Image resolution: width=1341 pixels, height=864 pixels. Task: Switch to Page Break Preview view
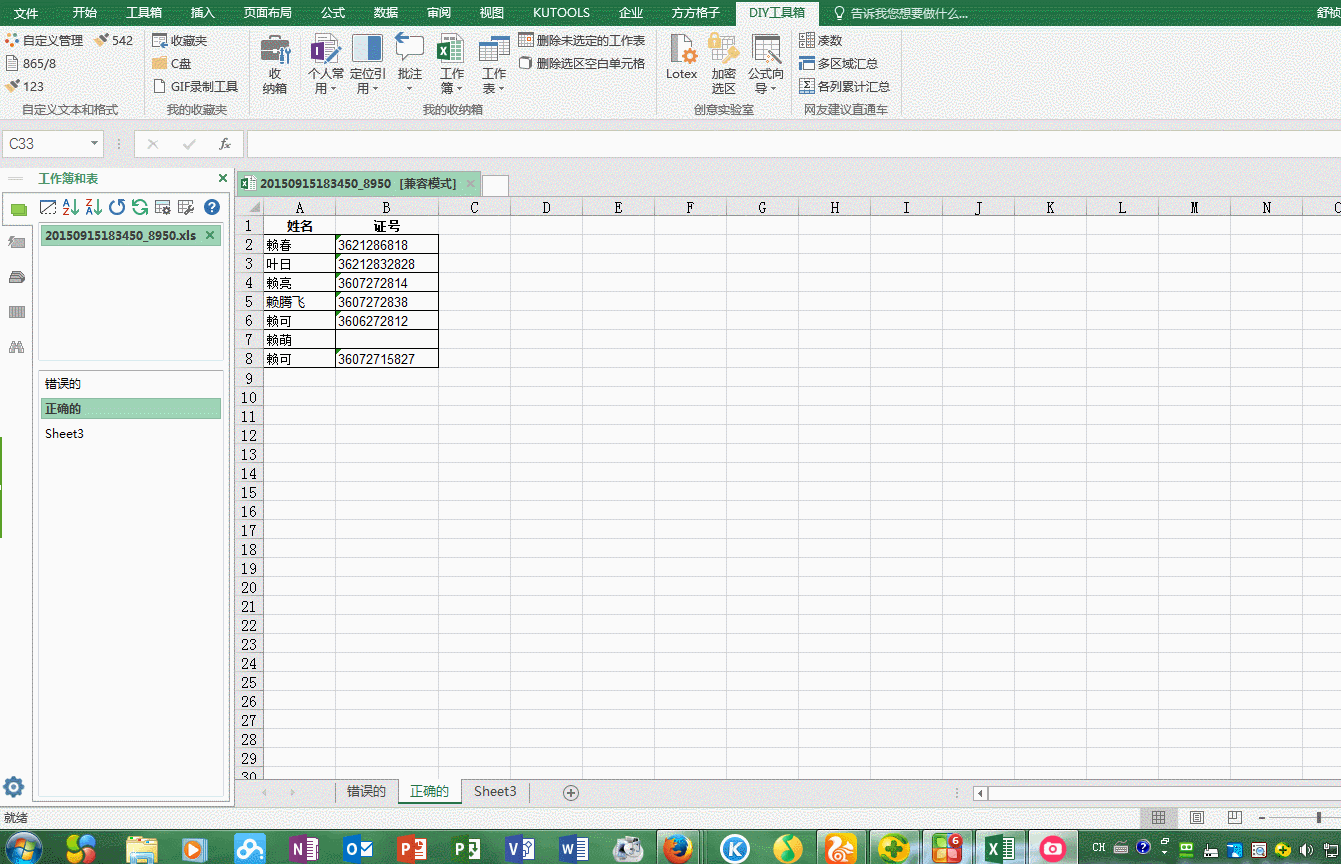[1234, 818]
